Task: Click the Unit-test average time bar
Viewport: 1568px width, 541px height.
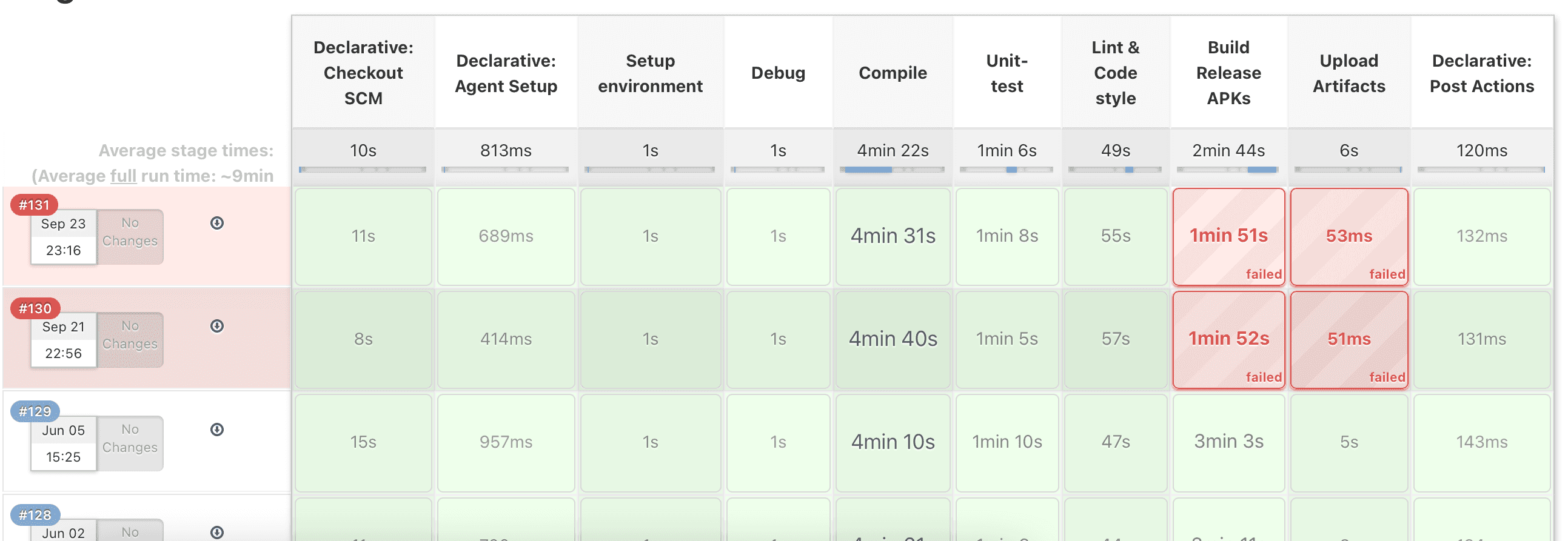Action: [1007, 170]
